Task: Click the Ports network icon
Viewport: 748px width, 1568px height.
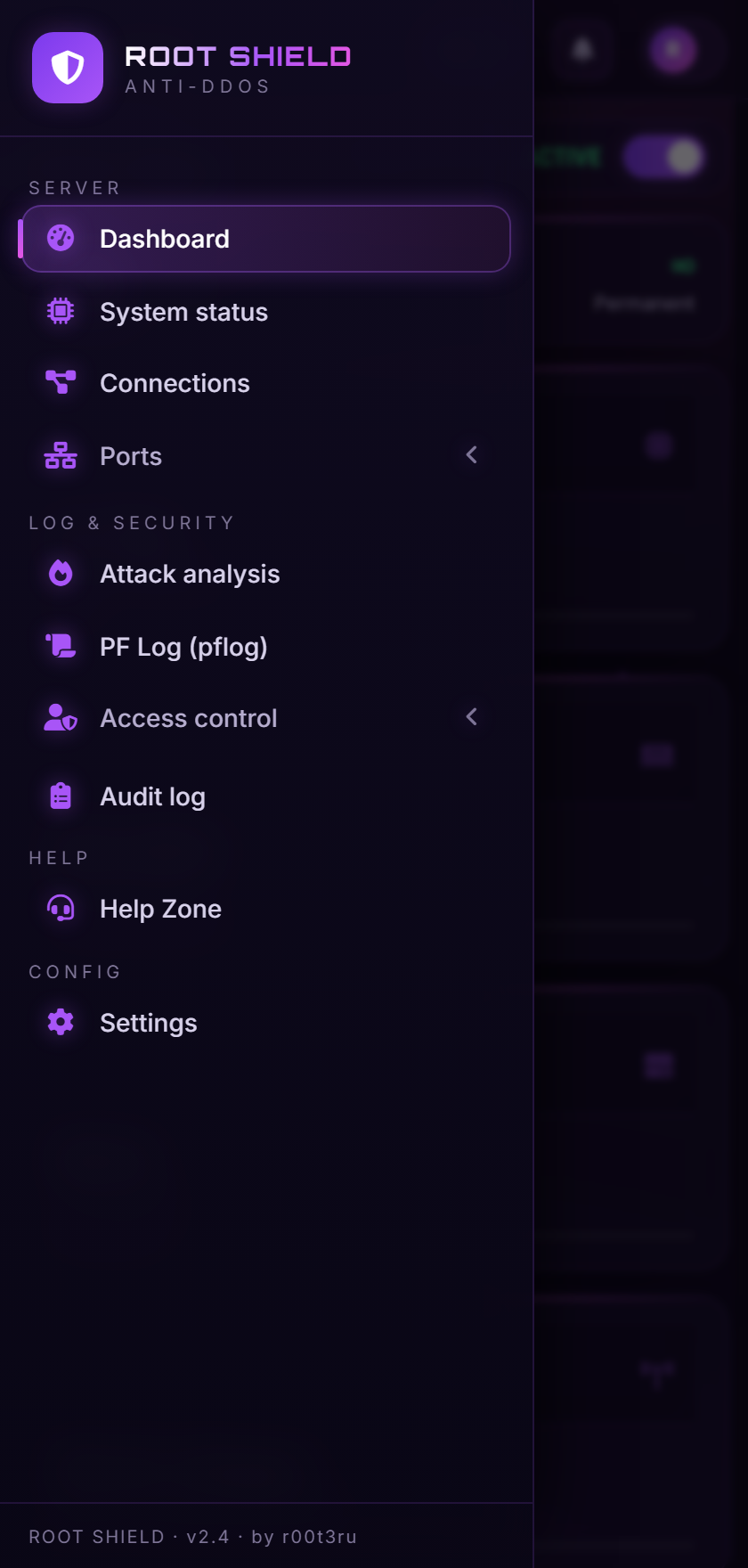Action: [61, 455]
